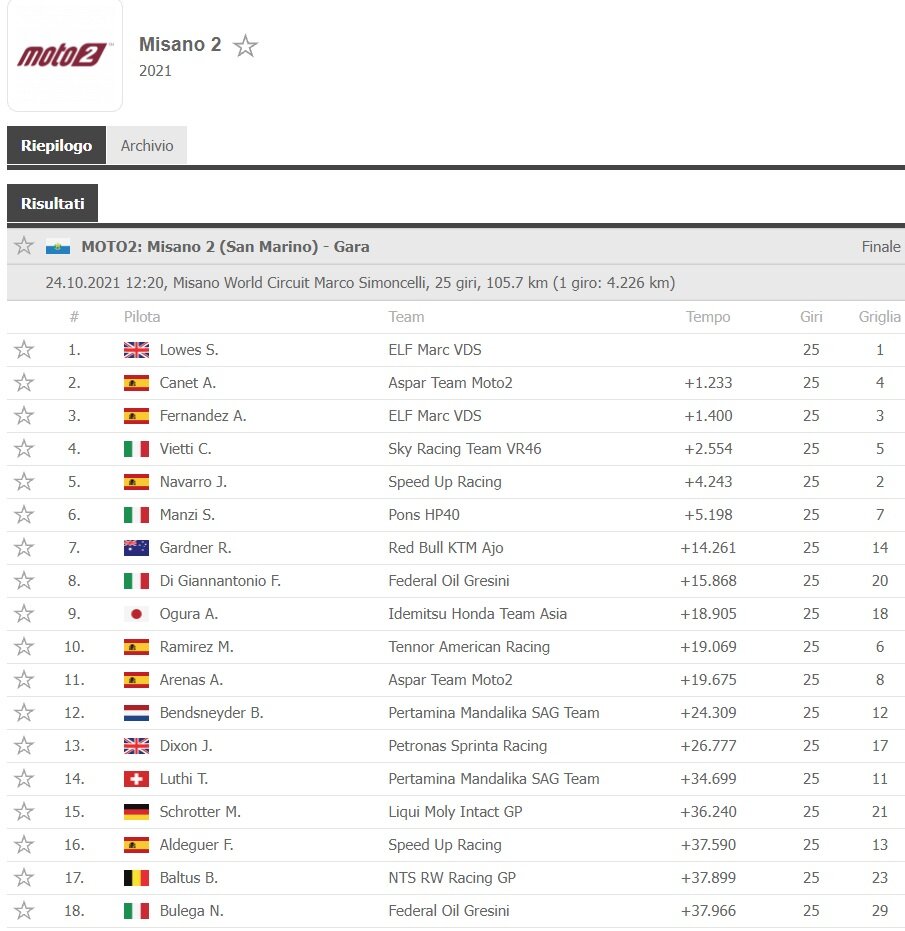Viewport: 905px width, 931px height.
Task: Toggle favorite star next to Misano 2 title
Action: coord(245,46)
